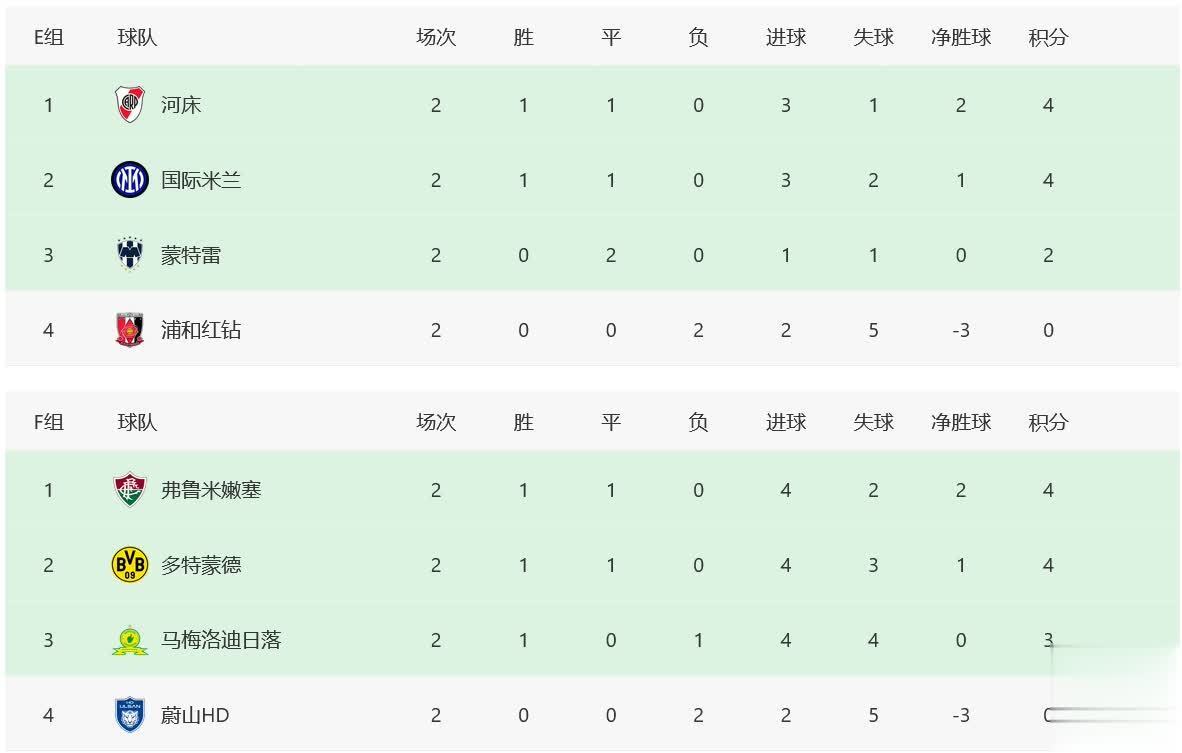Open the 河床 team link
Screen dimensions: 1182x753
(181, 105)
